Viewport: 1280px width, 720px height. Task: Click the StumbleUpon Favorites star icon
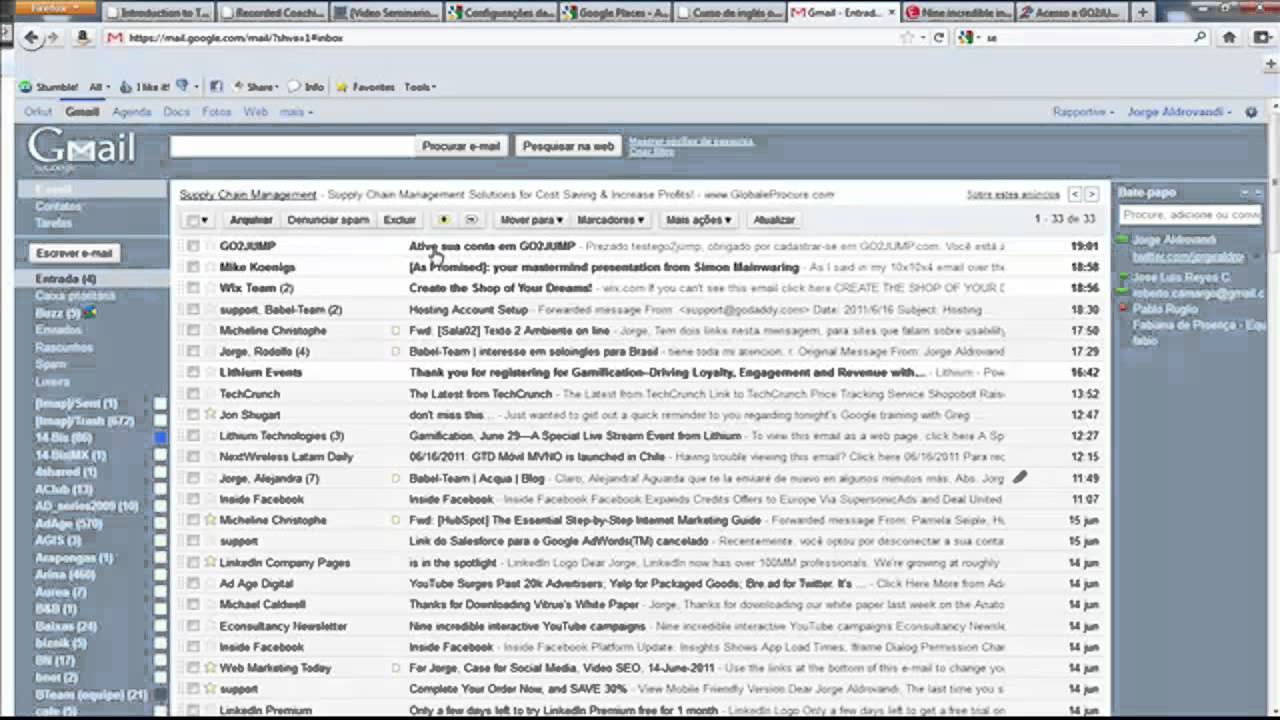(x=342, y=87)
